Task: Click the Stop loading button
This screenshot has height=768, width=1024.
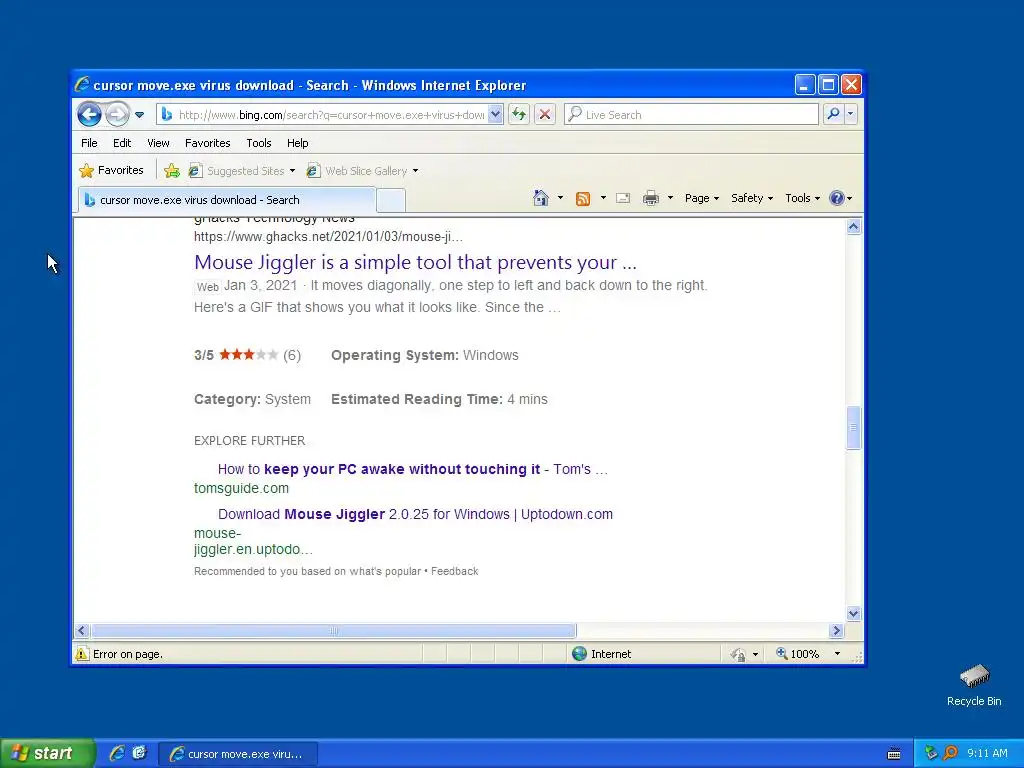Action: (545, 114)
